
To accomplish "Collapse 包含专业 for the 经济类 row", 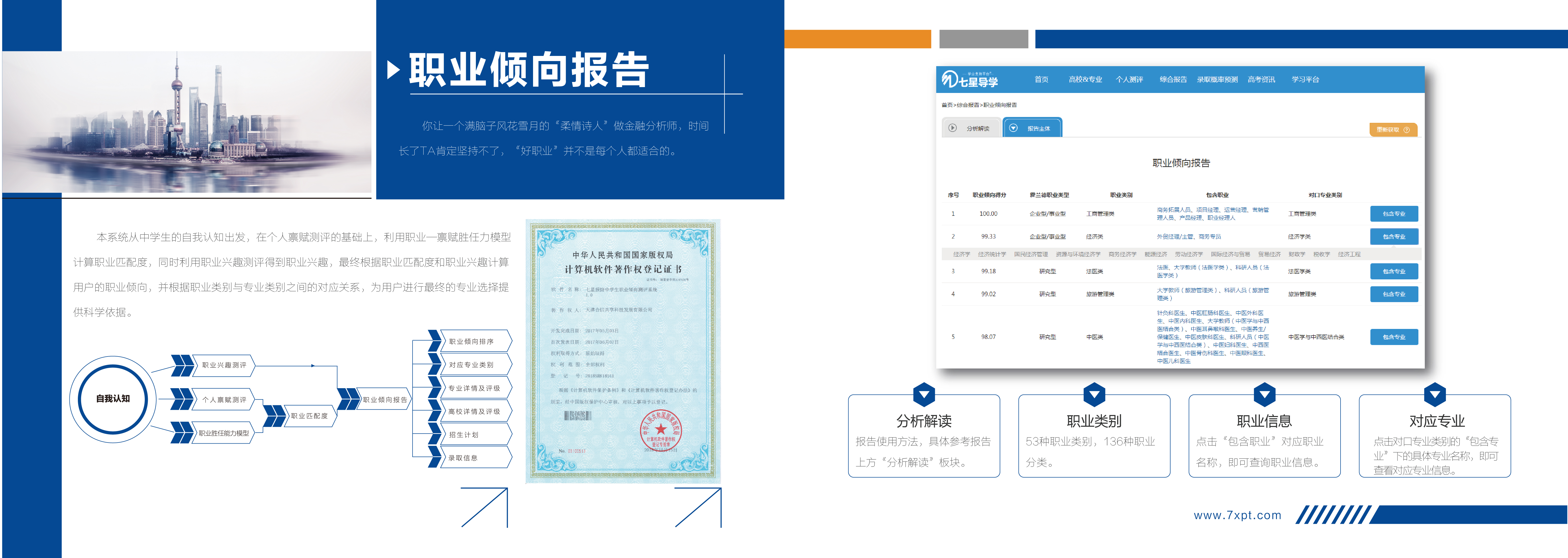I will pyautogui.click(x=1394, y=236).
